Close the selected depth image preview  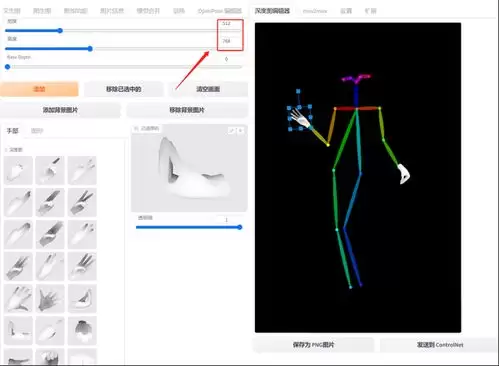tap(240, 131)
